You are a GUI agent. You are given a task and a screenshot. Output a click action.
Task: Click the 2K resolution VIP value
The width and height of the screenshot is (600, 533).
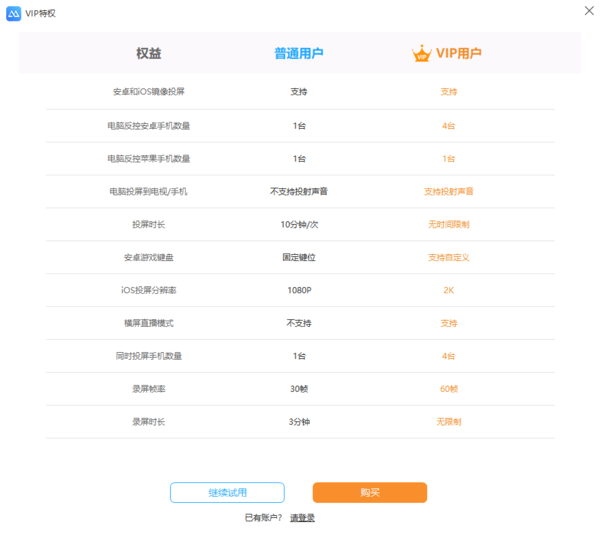point(448,290)
